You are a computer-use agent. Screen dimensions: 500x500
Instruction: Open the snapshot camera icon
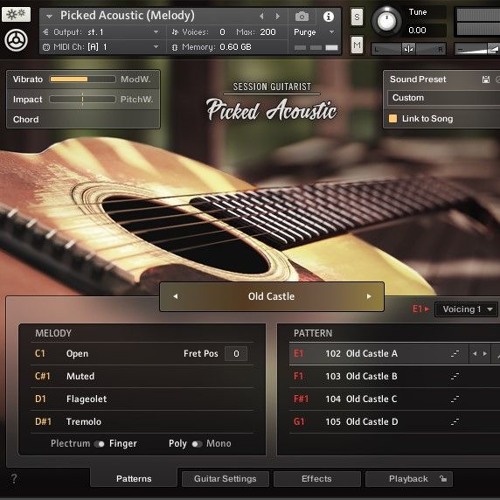pyautogui.click(x=302, y=16)
